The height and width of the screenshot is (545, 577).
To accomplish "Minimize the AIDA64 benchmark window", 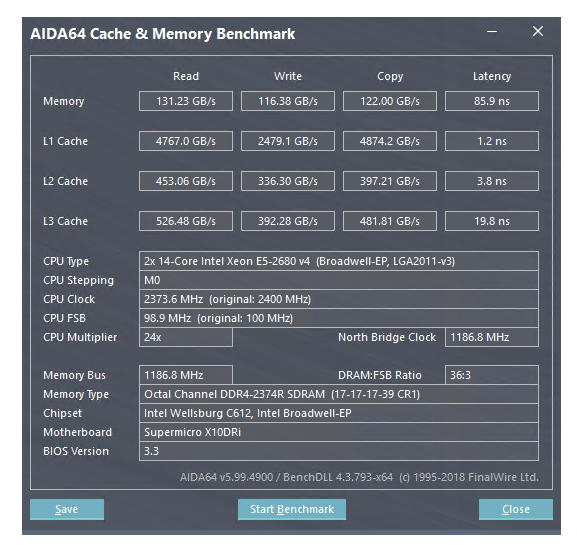I will (x=492, y=32).
